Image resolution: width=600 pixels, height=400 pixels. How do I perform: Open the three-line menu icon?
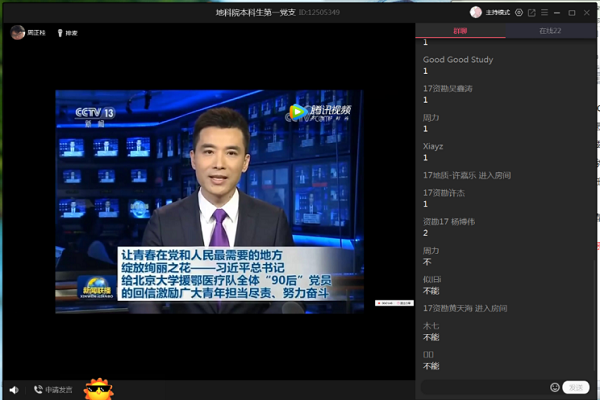(x=546, y=13)
